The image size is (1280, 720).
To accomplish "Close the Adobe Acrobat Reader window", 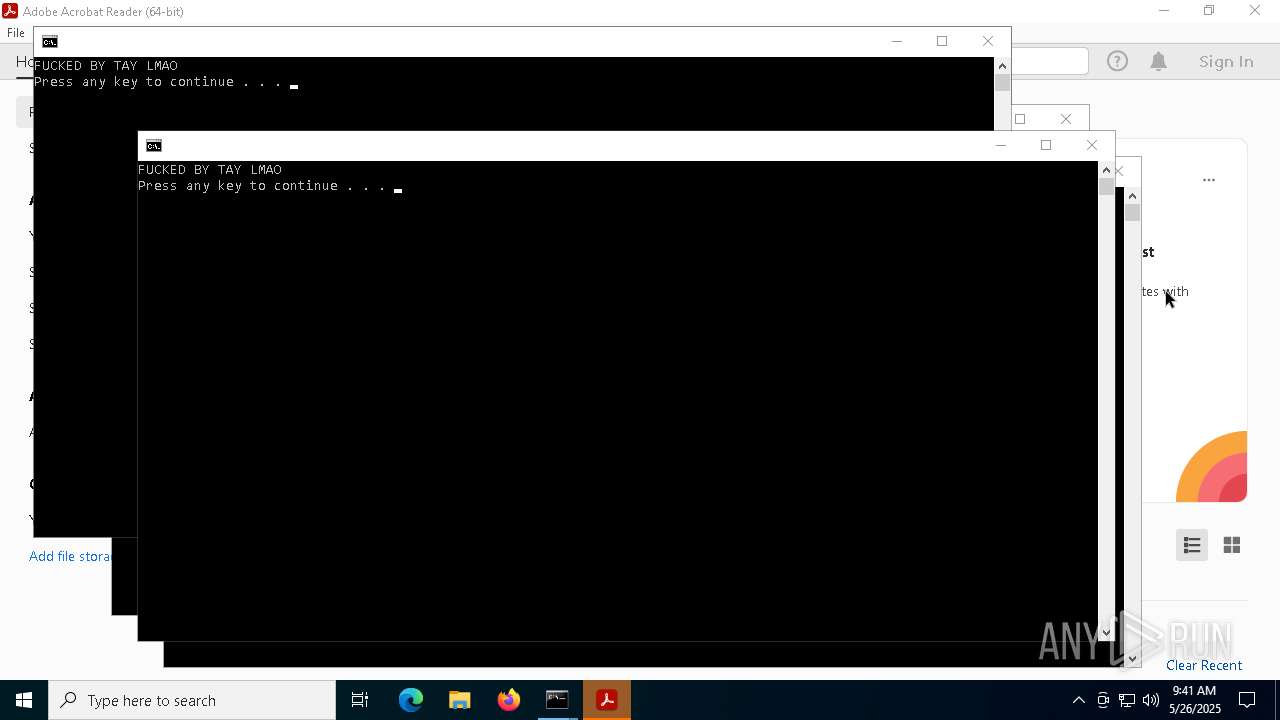I will (x=1255, y=11).
